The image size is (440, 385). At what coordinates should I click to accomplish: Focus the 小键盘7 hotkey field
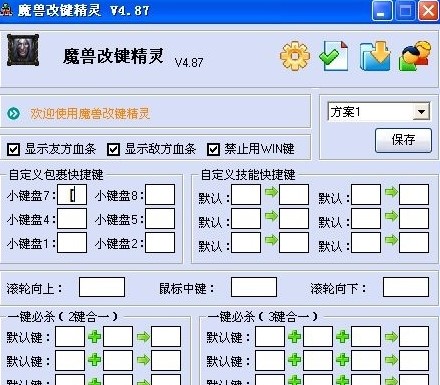pos(72,195)
